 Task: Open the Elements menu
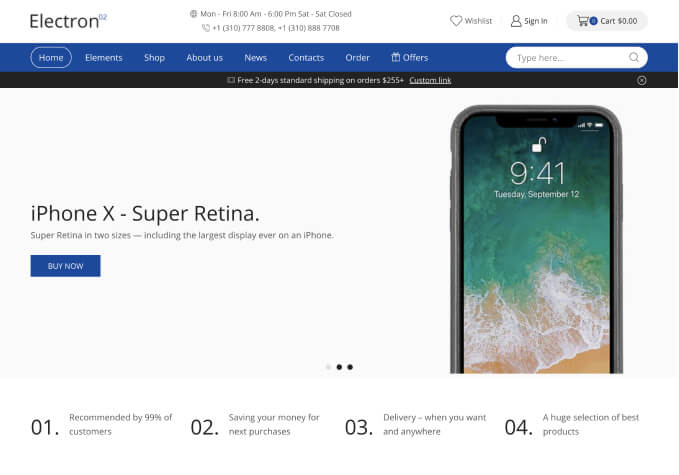103,58
